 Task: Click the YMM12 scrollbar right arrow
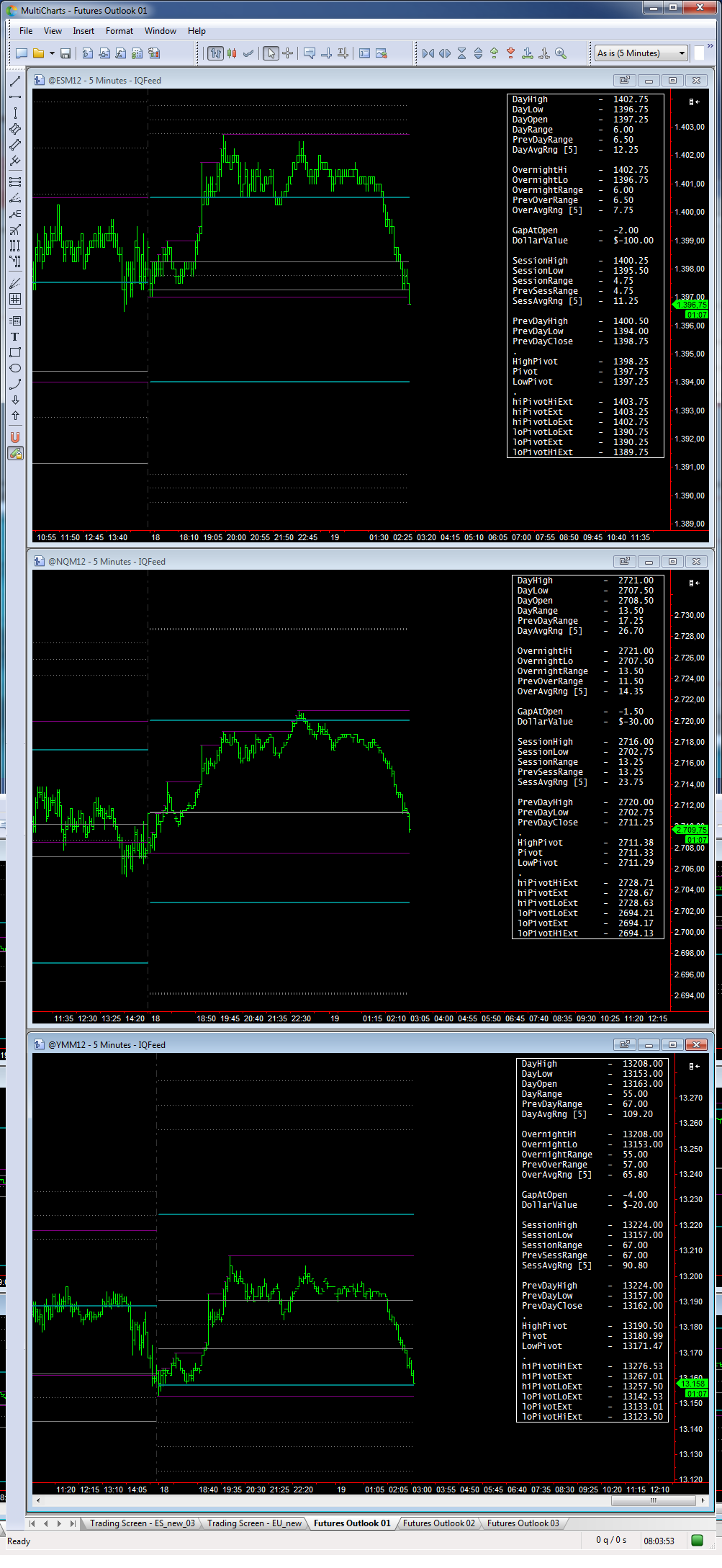coord(703,1500)
